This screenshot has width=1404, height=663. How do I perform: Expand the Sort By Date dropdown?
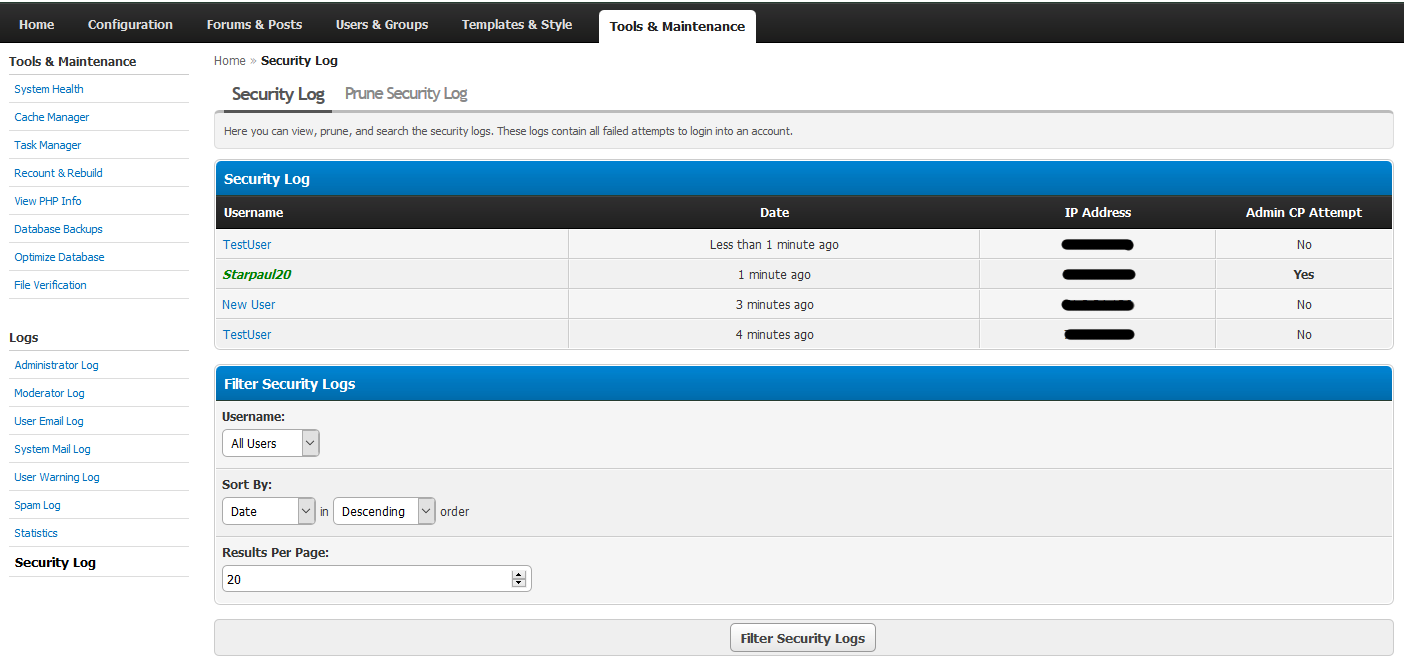point(268,511)
